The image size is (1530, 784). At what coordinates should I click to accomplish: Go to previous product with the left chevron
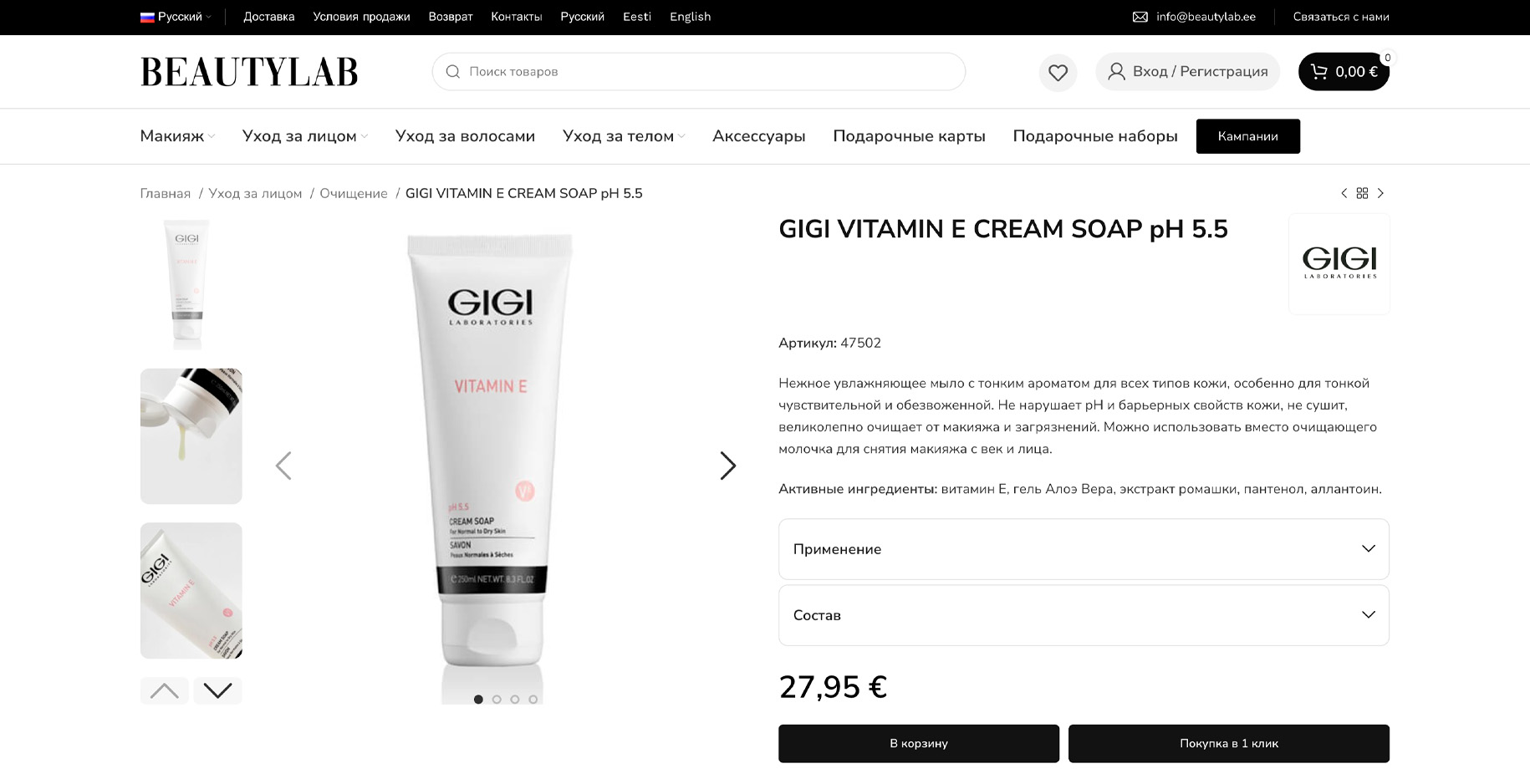click(1344, 193)
